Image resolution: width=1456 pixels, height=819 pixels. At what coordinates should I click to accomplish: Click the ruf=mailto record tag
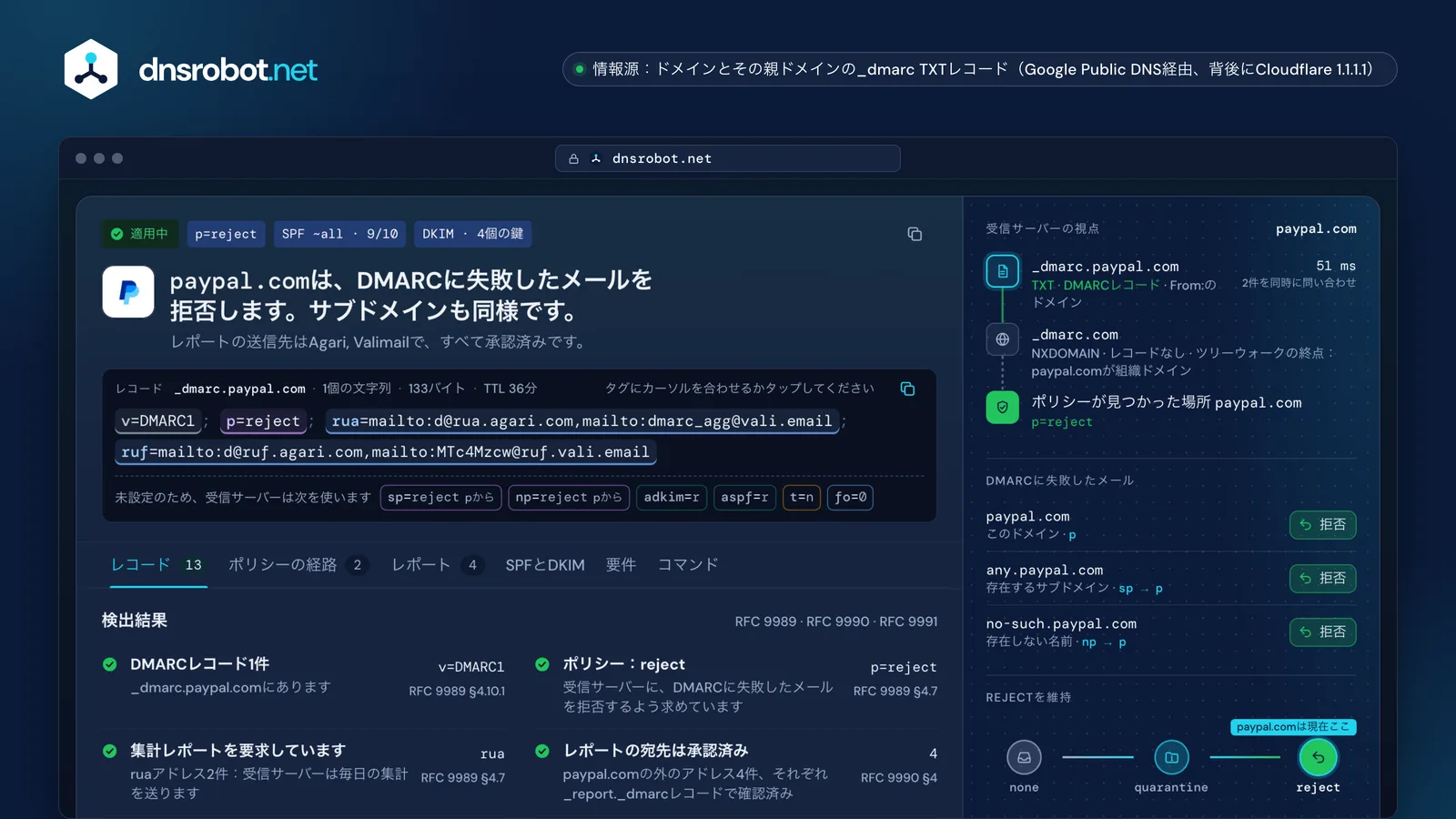385,452
